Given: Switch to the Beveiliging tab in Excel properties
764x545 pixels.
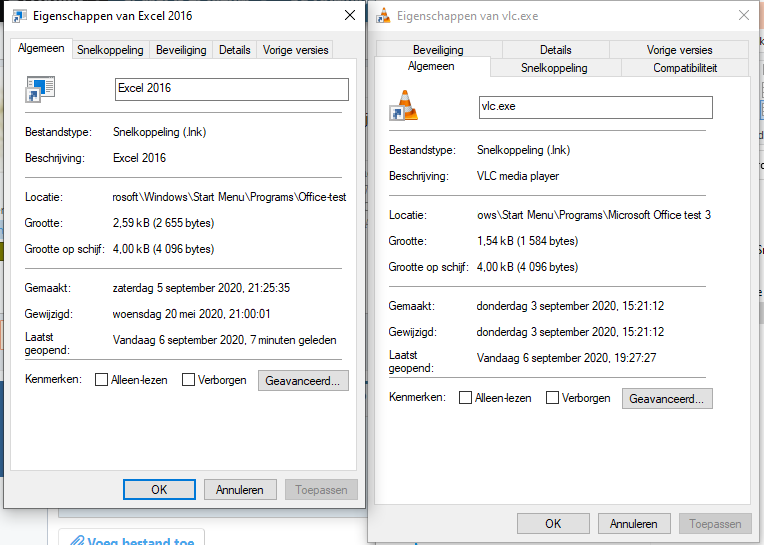Looking at the screenshot, I should (181, 50).
